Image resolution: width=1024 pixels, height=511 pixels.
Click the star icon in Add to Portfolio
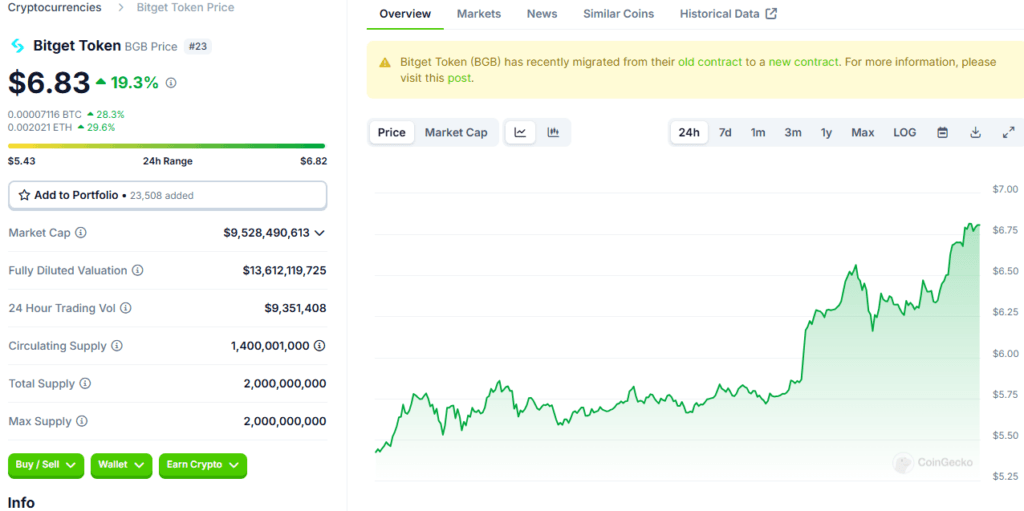[x=24, y=195]
